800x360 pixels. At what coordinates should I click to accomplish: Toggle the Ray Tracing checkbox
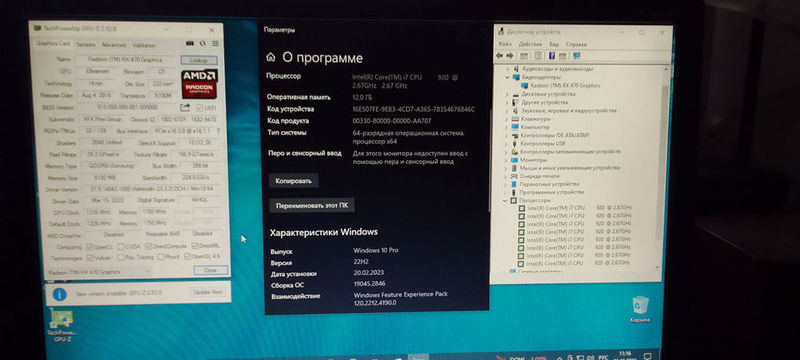click(x=121, y=258)
